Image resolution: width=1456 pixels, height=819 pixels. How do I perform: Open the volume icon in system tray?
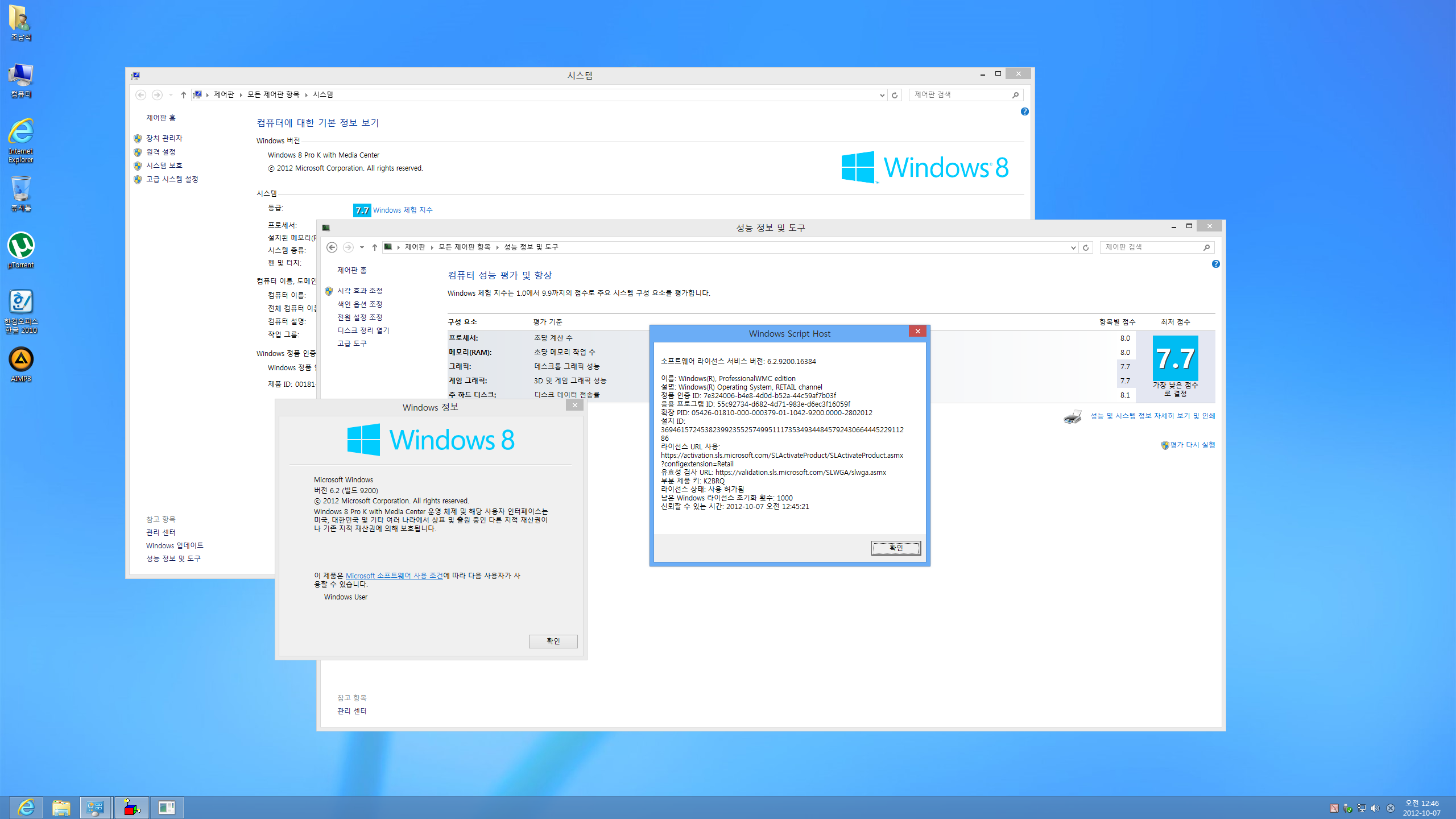pos(1375,808)
